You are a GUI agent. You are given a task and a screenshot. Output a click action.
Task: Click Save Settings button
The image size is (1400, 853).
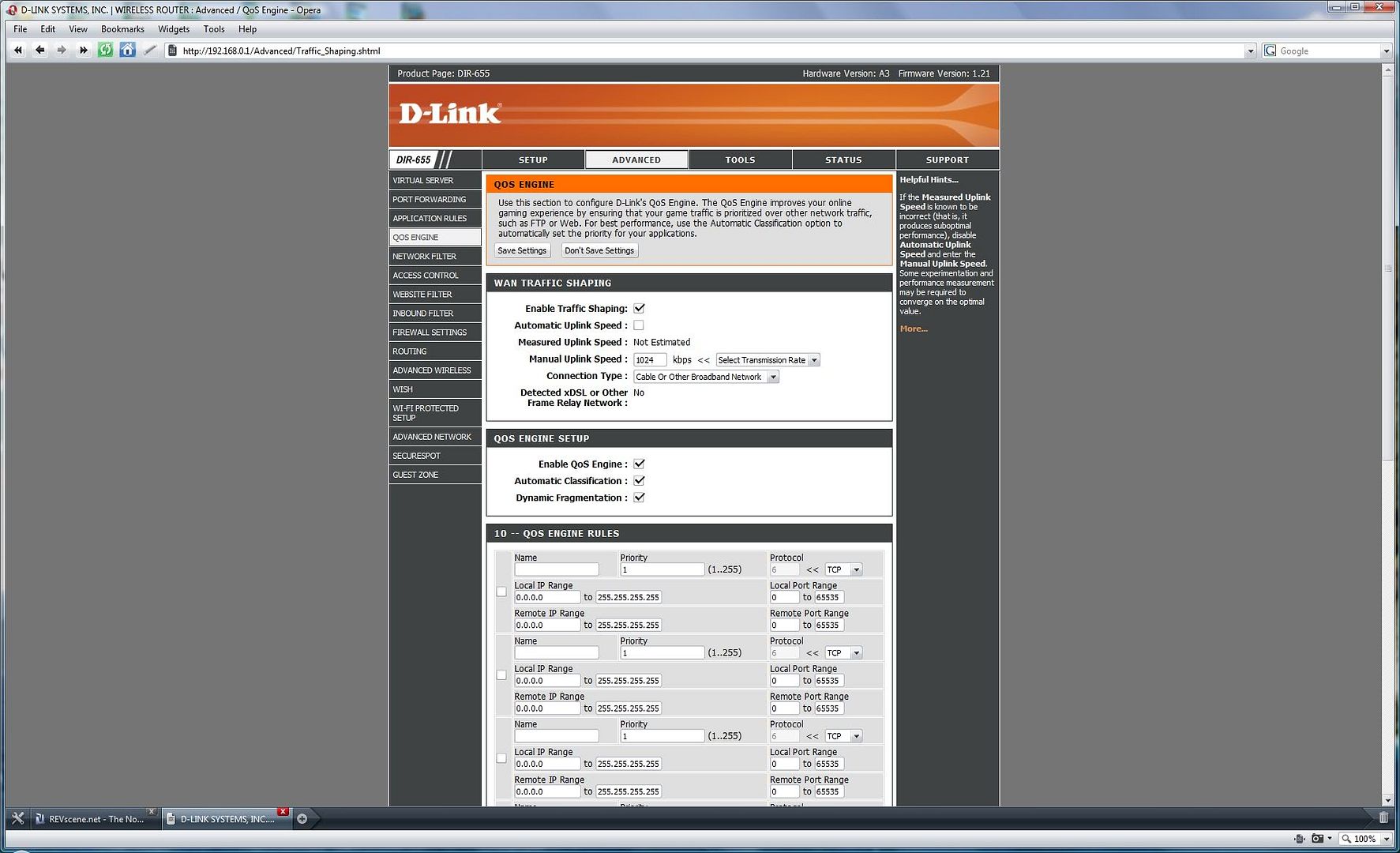click(x=522, y=250)
